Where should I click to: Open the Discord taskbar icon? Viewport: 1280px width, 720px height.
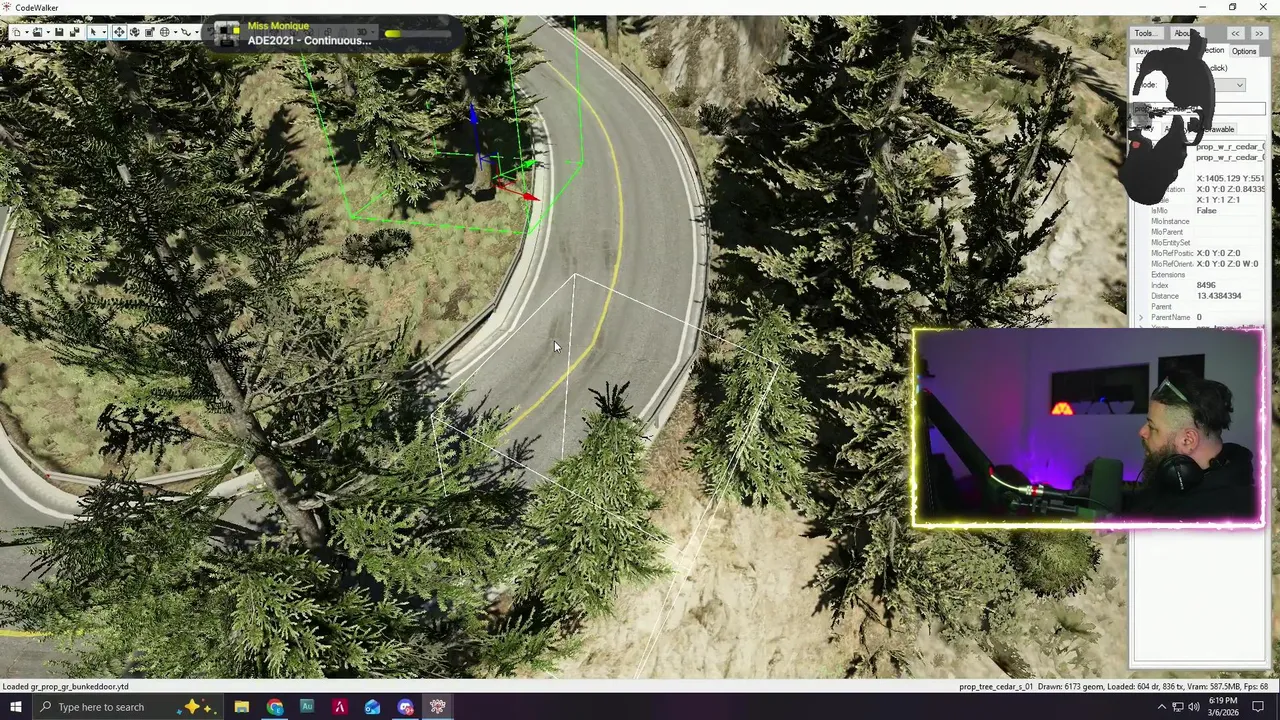pos(405,707)
